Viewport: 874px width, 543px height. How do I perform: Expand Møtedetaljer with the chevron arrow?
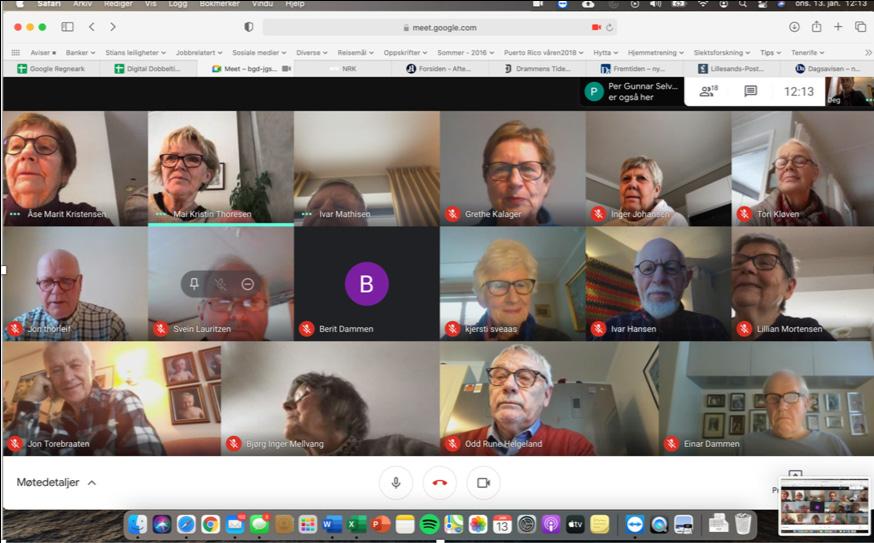click(92, 483)
